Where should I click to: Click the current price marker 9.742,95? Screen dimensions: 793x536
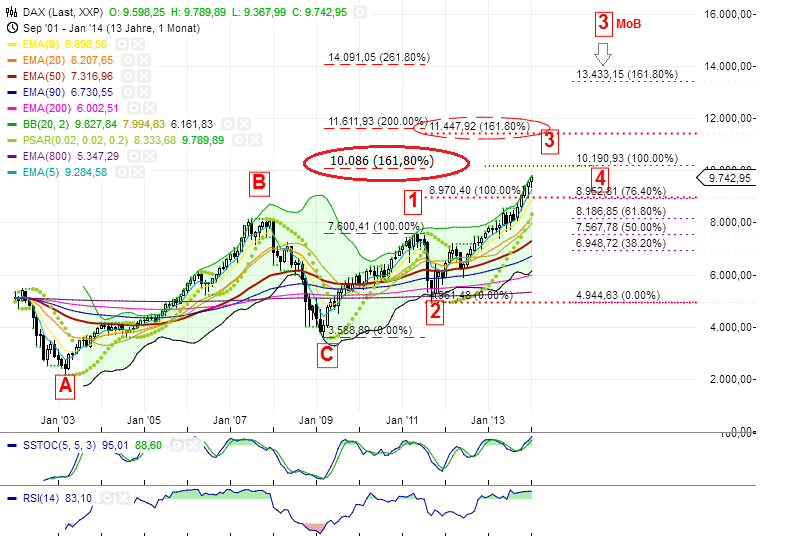[x=726, y=177]
